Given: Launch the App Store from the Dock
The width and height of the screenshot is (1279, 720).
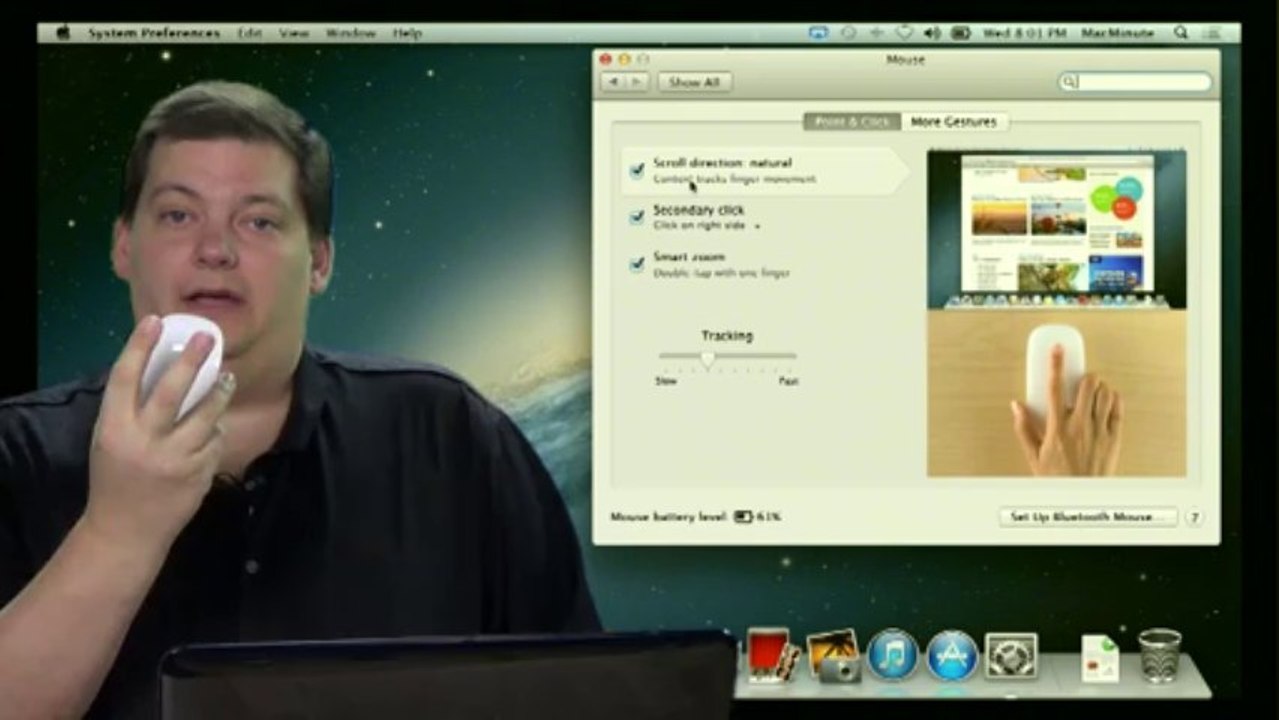Looking at the screenshot, I should tap(952, 655).
